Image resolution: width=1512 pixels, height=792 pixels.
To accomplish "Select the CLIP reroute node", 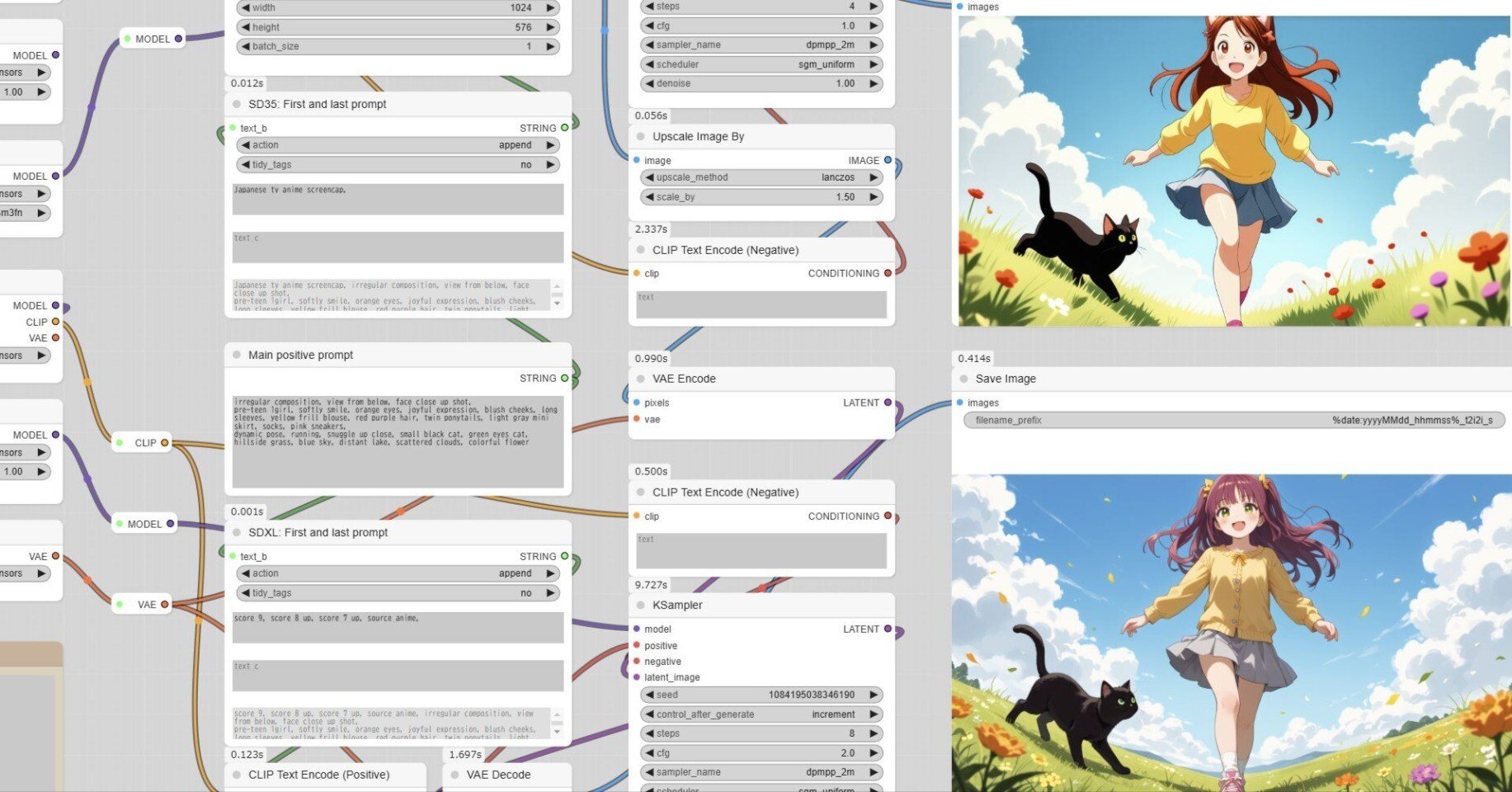I will [142, 443].
